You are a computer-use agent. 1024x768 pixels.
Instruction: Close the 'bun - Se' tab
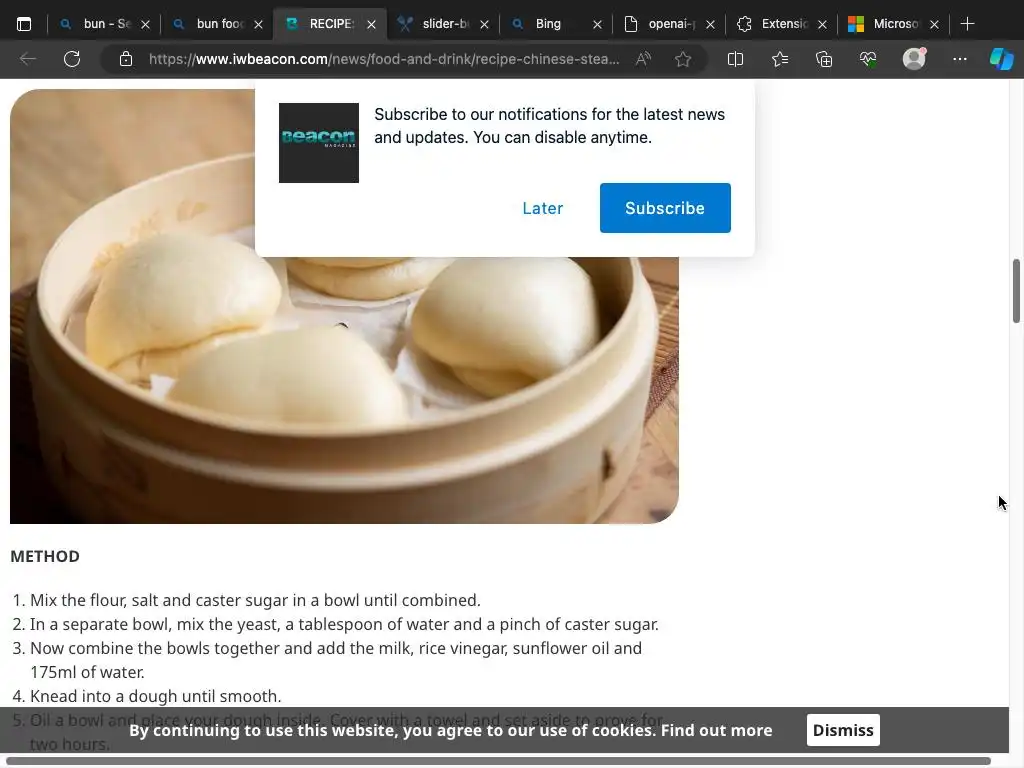146,25
